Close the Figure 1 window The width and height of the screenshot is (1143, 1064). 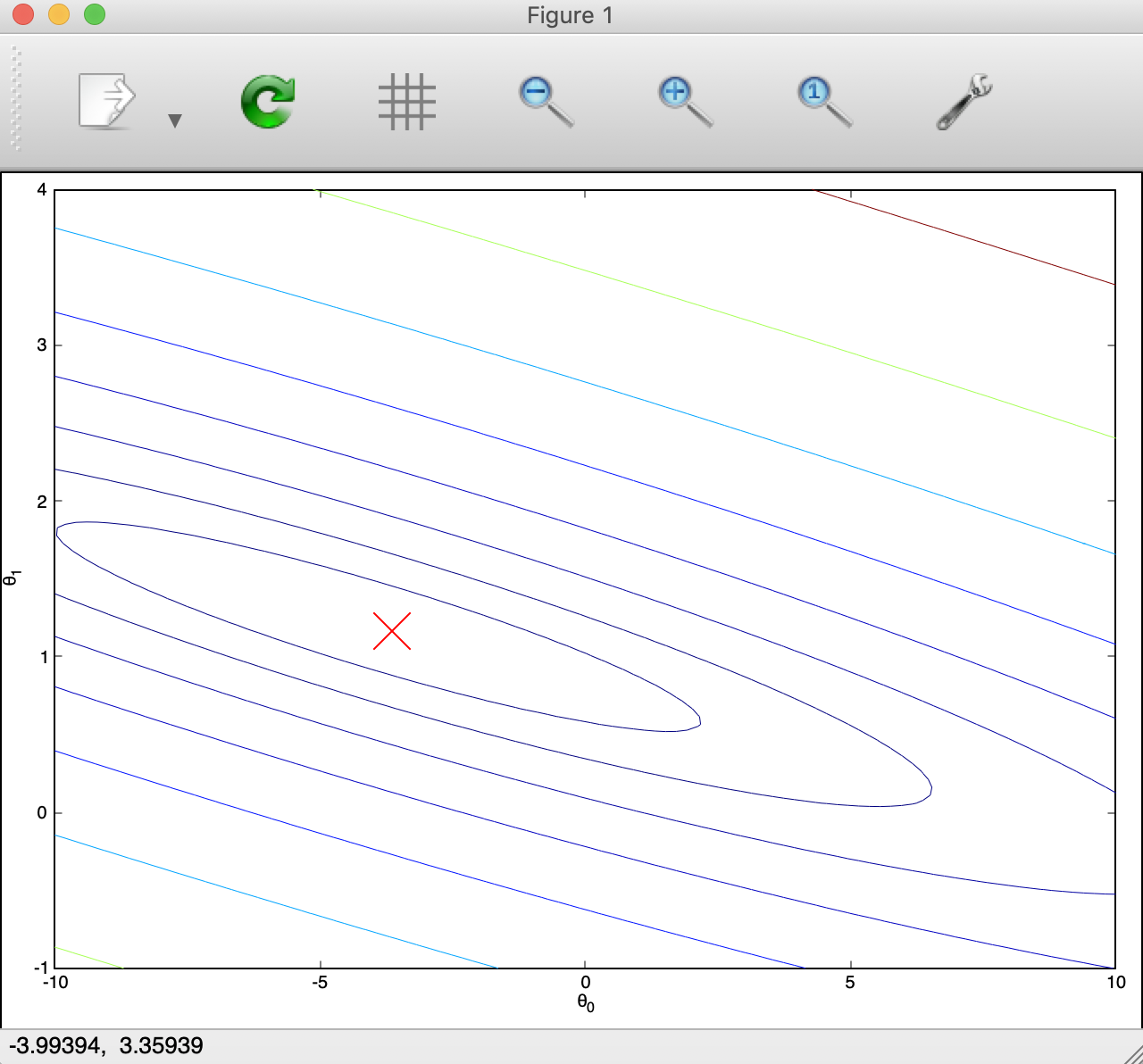click(x=23, y=14)
